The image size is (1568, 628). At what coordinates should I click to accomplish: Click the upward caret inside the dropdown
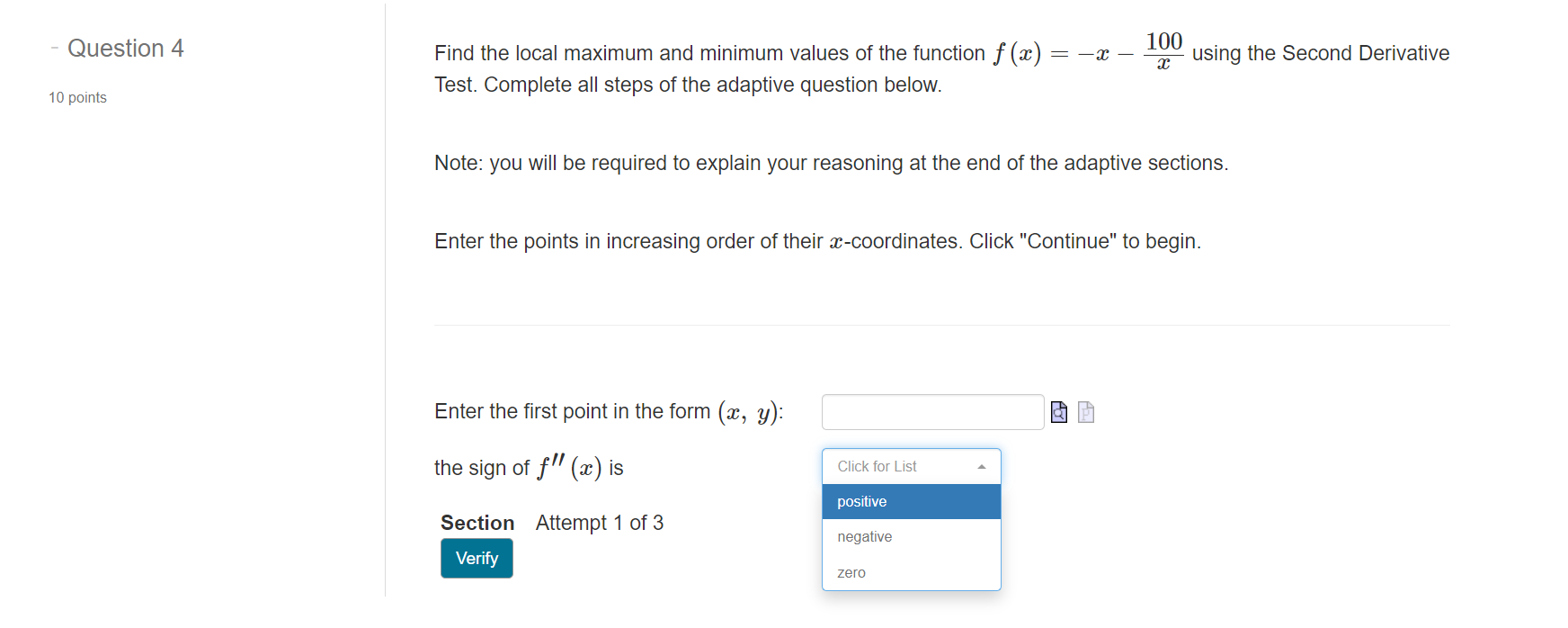tap(980, 465)
